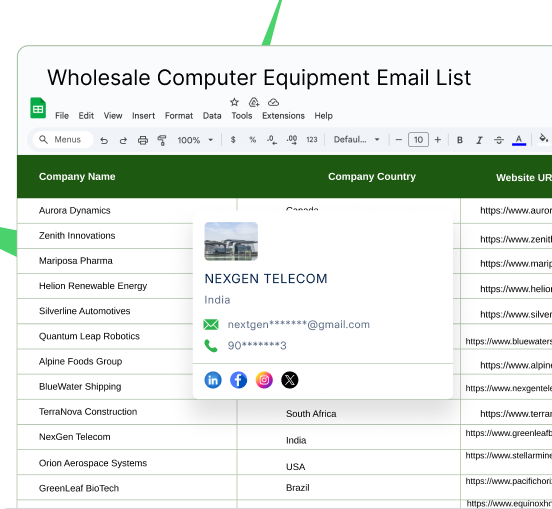Open NexGen Telecom's X profile
The width and height of the screenshot is (552, 509).
click(x=290, y=380)
